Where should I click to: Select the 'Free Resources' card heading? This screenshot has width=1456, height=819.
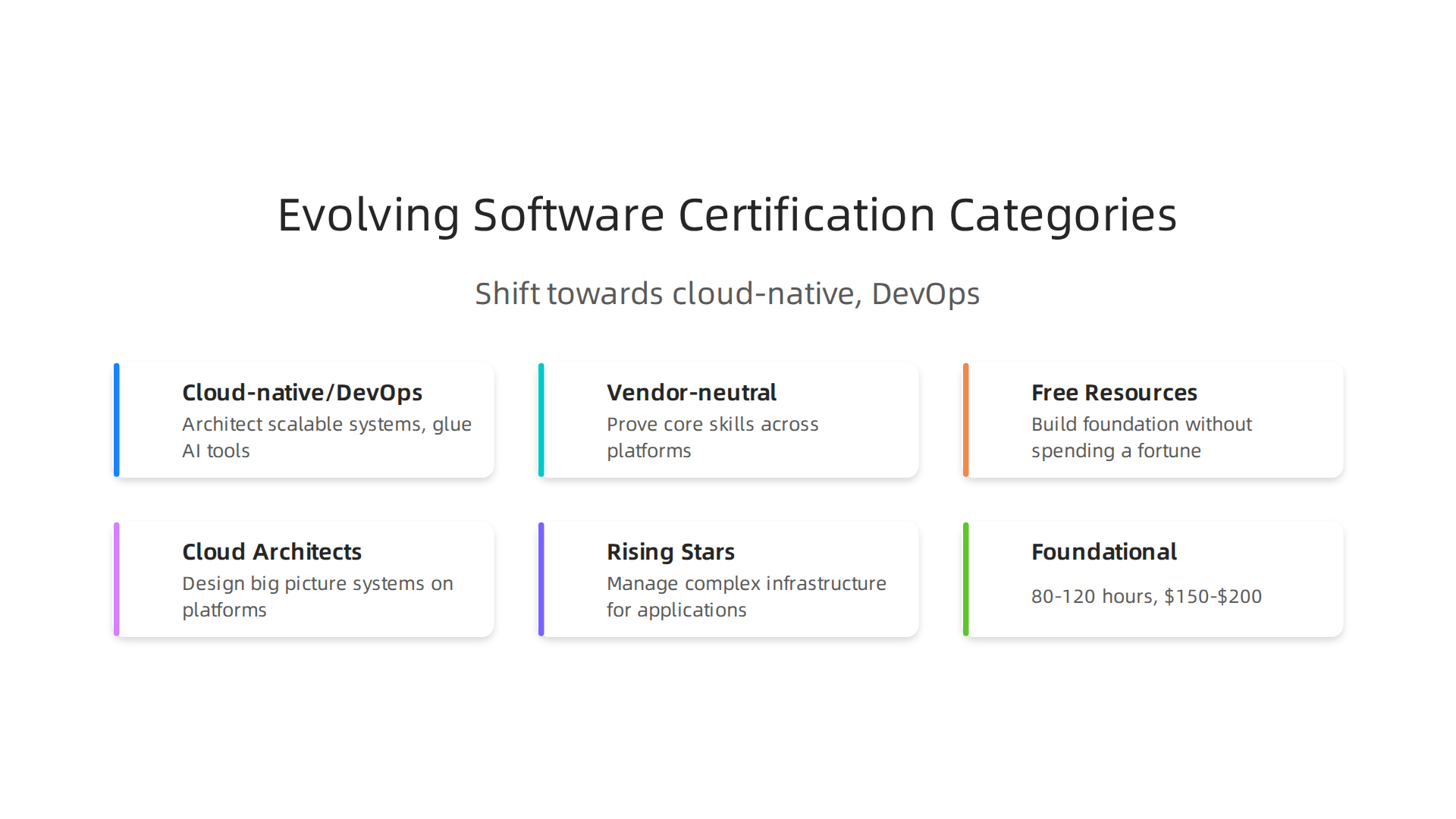click(x=1114, y=393)
